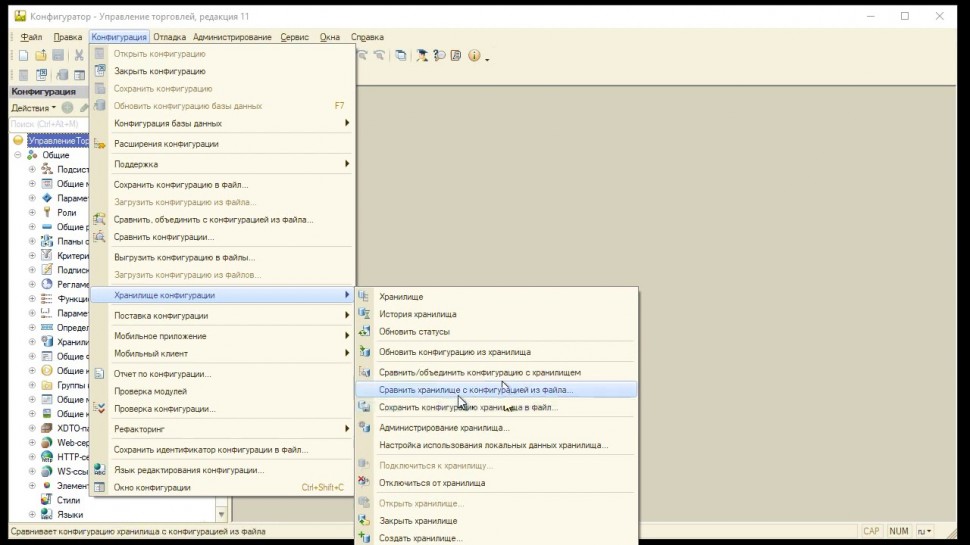Screen dimensions: 970x545
Task: Click the Обновить статусы icon
Action: click(x=364, y=332)
